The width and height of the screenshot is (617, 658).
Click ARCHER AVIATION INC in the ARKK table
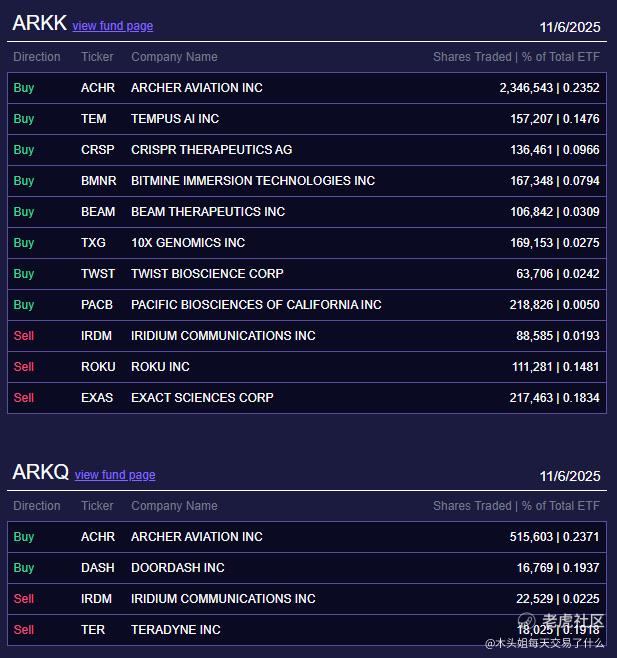click(x=197, y=88)
